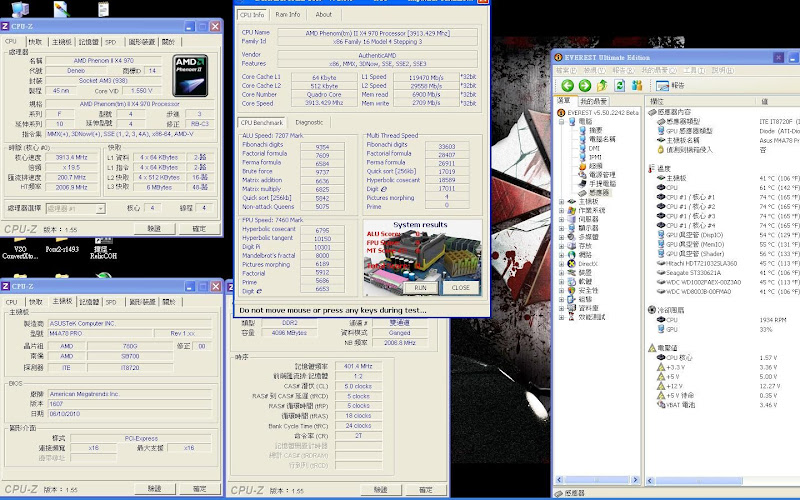Open the paintbrush document desktop icon

coord(62,8)
